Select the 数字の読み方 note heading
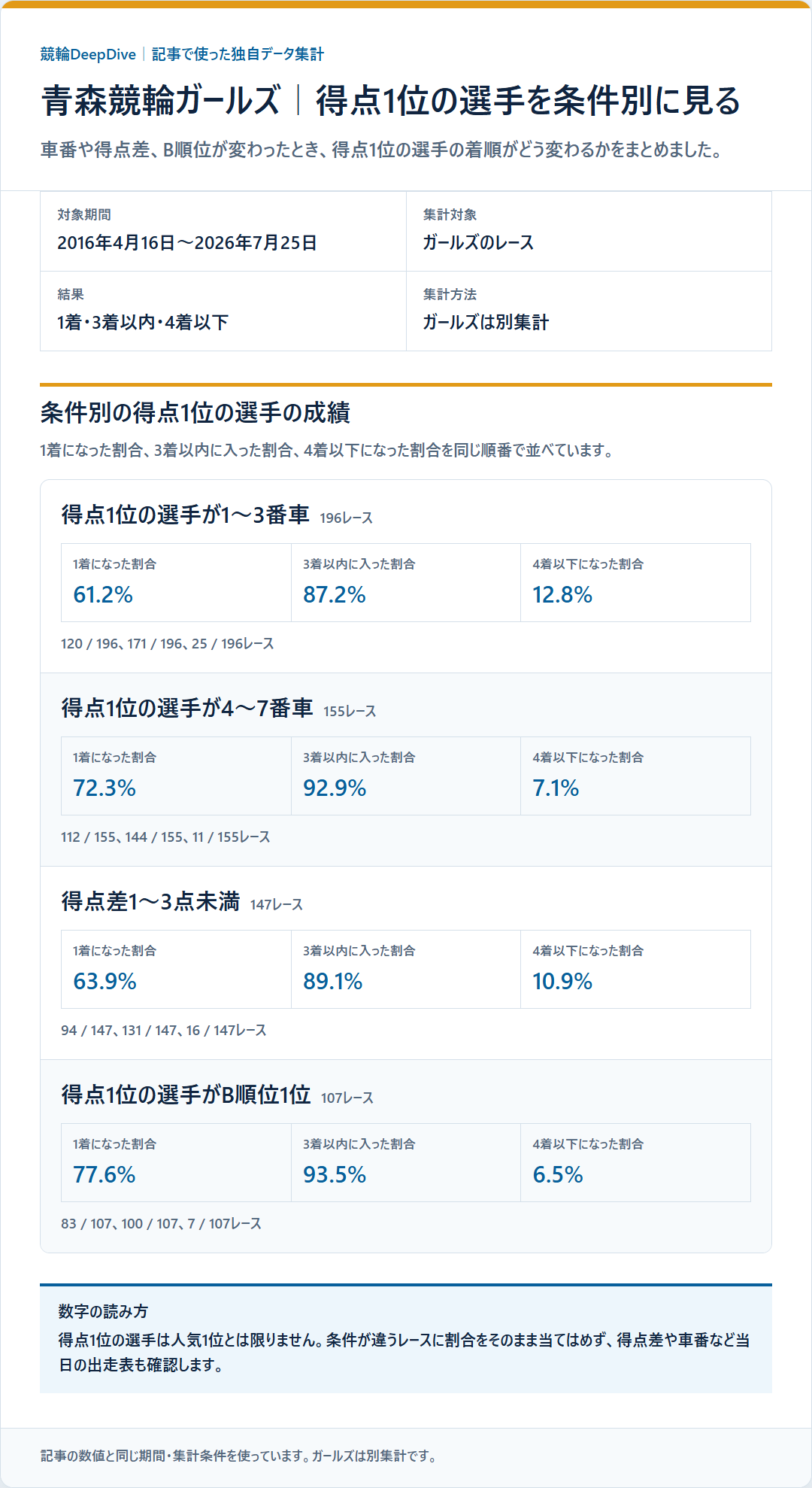 point(103,1312)
